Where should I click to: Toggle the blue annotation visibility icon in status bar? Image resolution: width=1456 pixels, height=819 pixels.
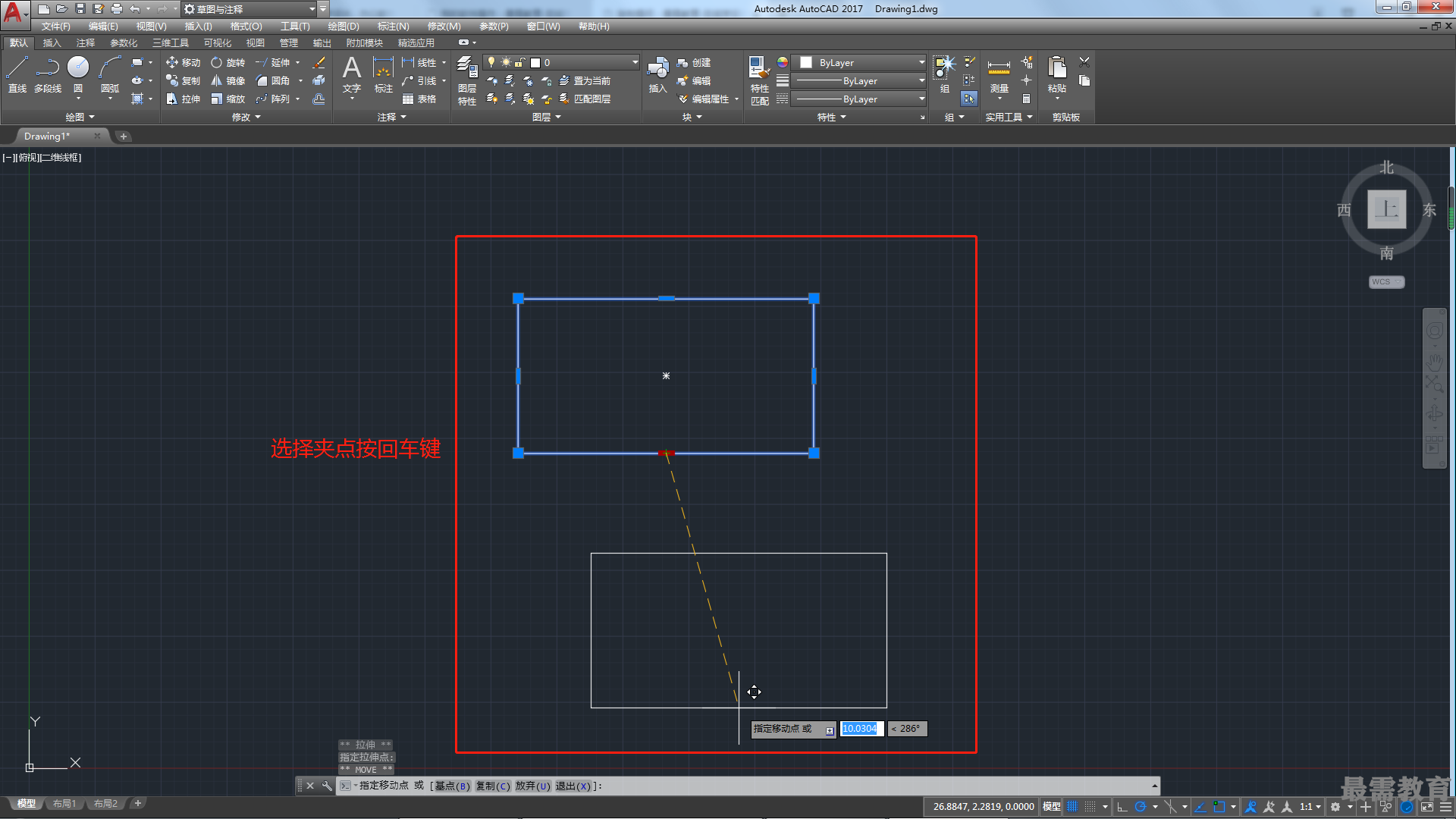[x=1251, y=807]
